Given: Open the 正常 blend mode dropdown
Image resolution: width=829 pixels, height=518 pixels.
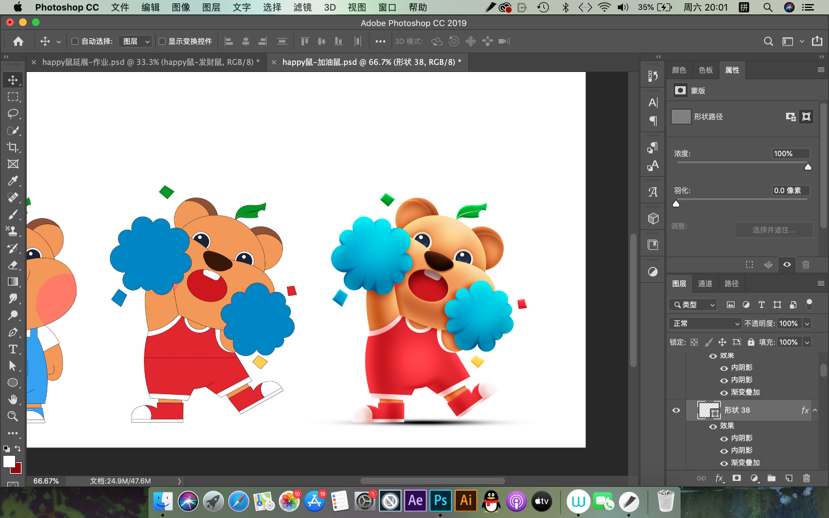Looking at the screenshot, I should 705,323.
